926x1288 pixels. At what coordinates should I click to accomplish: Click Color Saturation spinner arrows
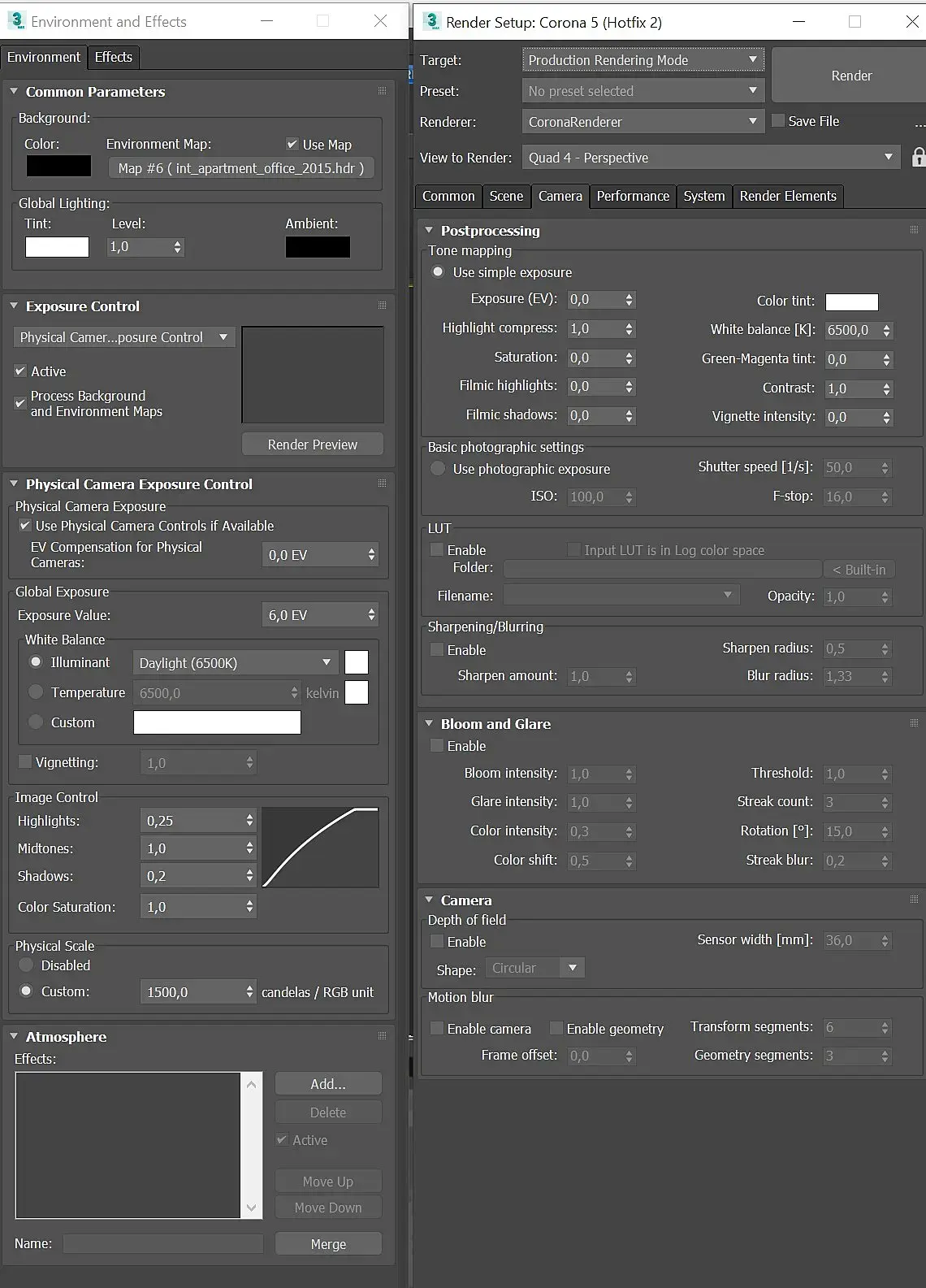pos(249,907)
